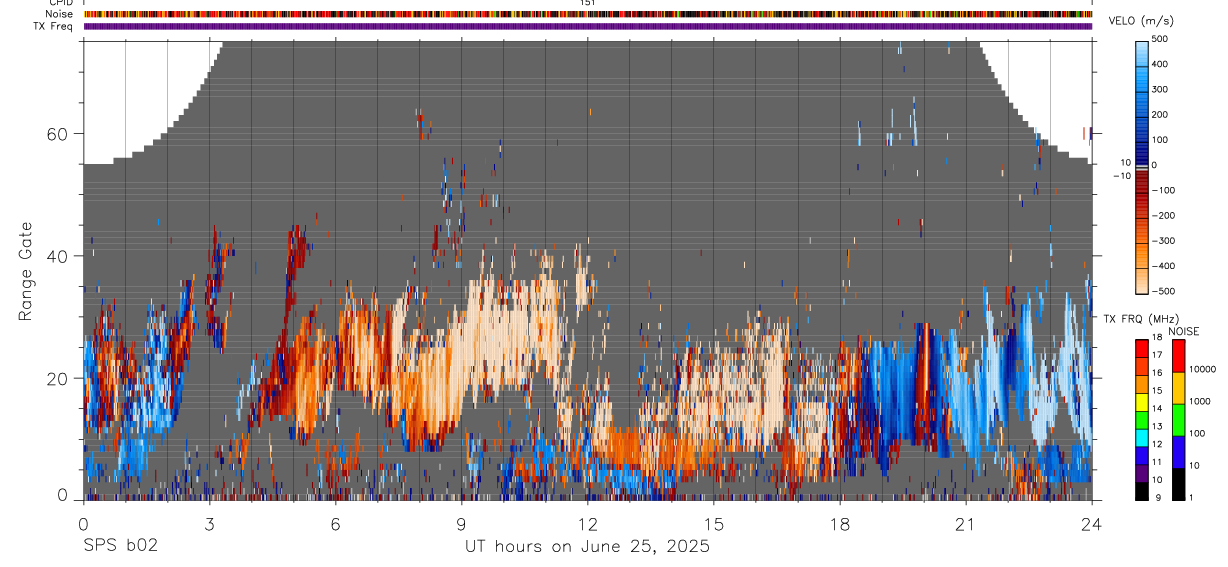1228x567 pixels.
Task: Click the UT hours on June 25, 2025 label
Action: [x=587, y=546]
